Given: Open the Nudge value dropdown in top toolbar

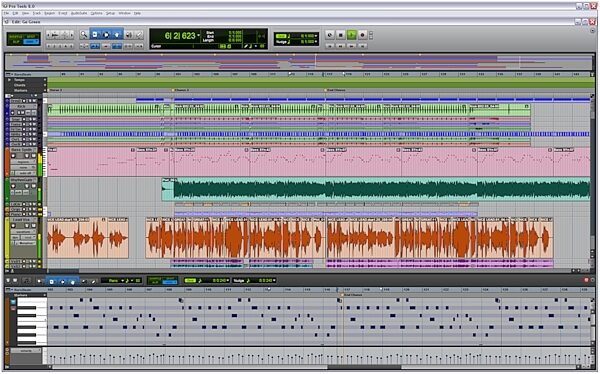Looking at the screenshot, I should (x=316, y=41).
